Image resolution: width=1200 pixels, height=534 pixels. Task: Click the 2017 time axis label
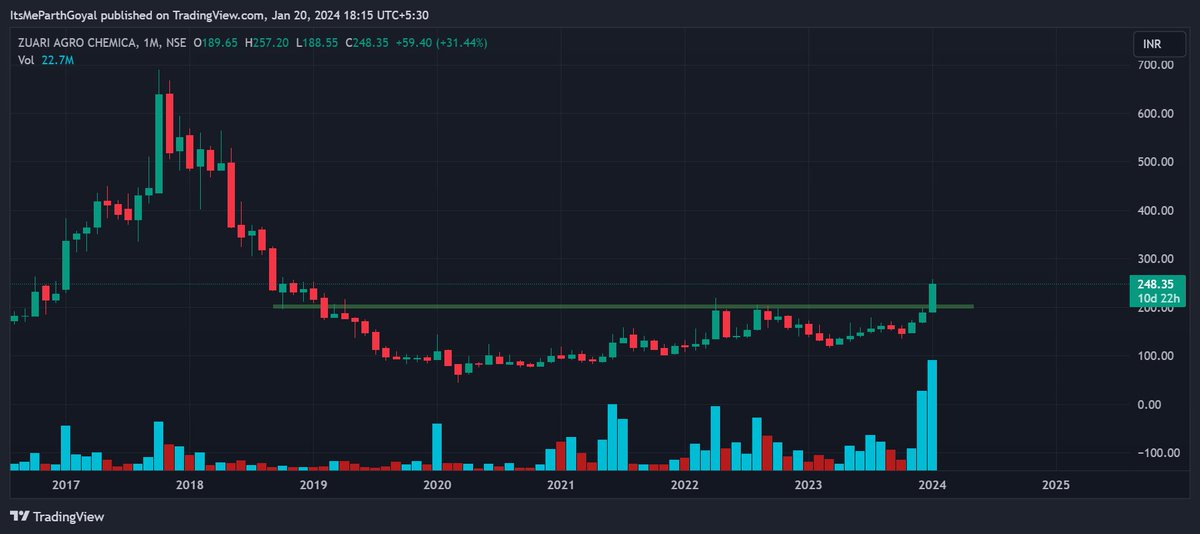[65, 485]
